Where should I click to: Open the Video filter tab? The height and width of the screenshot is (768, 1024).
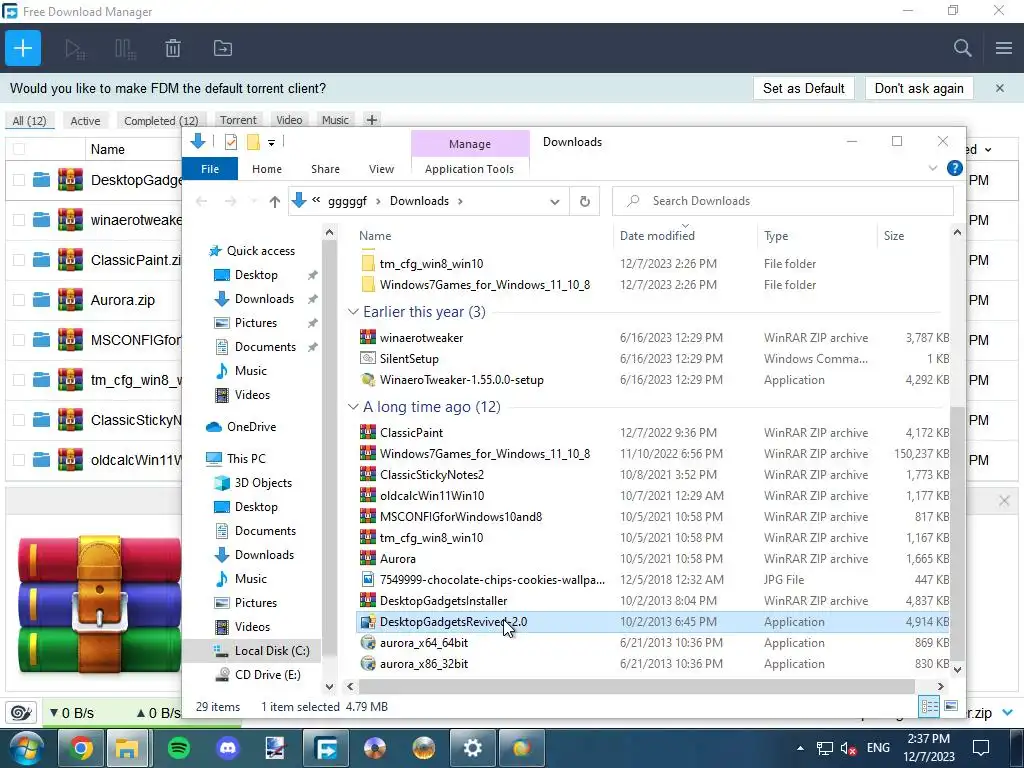coord(289,120)
